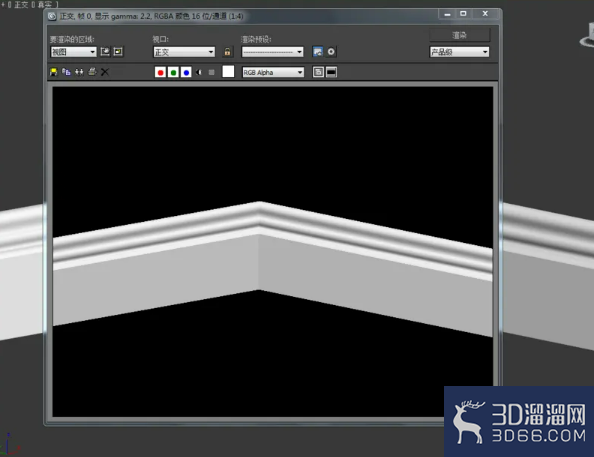The height and width of the screenshot is (457, 594).
Task: Toggle the Display Alpha Channel button
Action: pyautogui.click(x=199, y=72)
